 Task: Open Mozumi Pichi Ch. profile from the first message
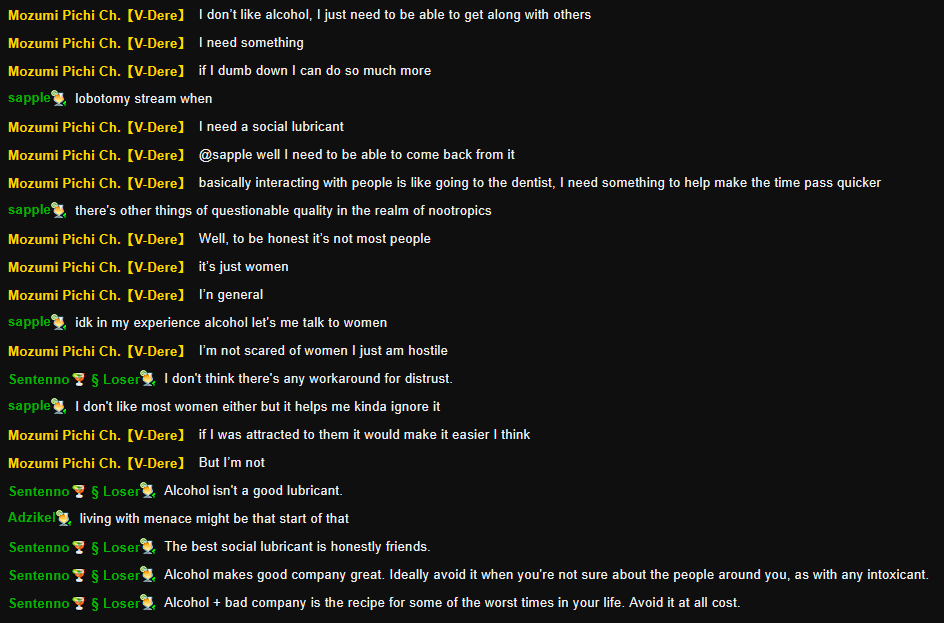click(96, 14)
